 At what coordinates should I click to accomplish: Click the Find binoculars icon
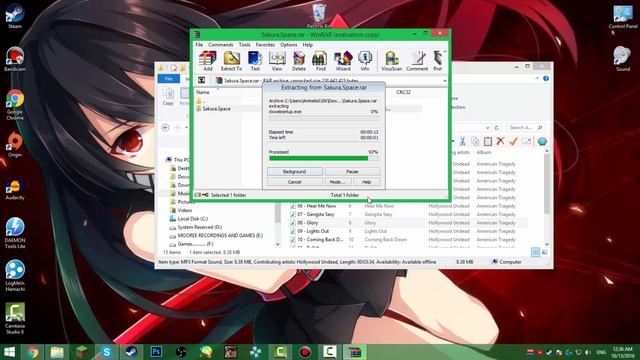[320, 61]
